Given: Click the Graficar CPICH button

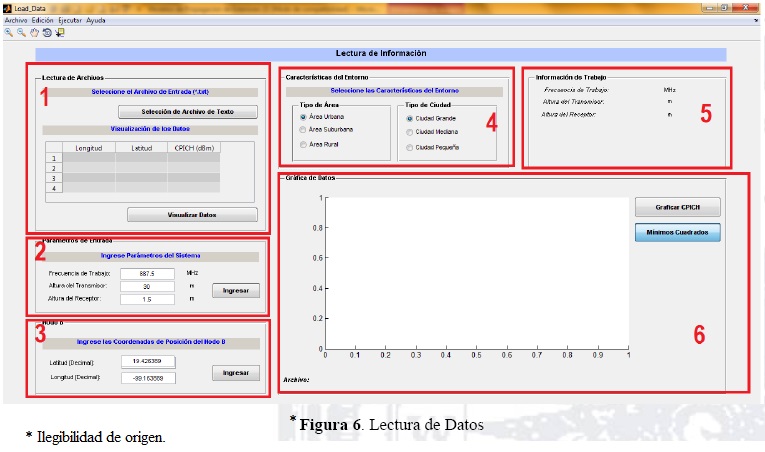Looking at the screenshot, I should click(677, 208).
